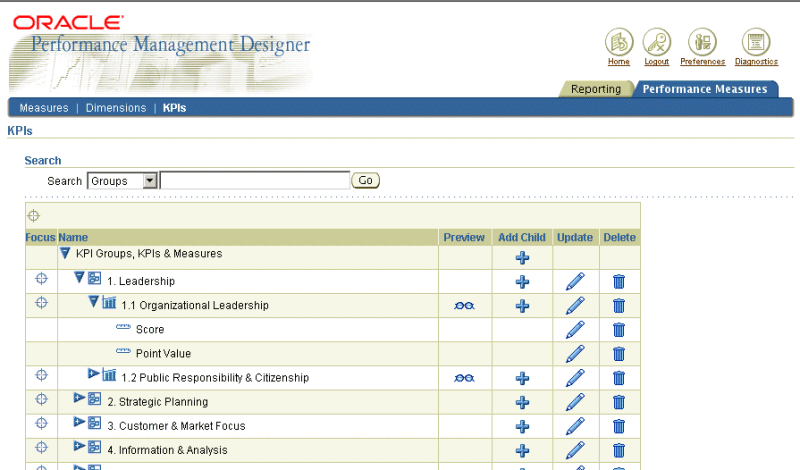The width and height of the screenshot is (800, 470).
Task: Delete 1.2 Public Responsibility & Citizenship
Action: point(619,378)
